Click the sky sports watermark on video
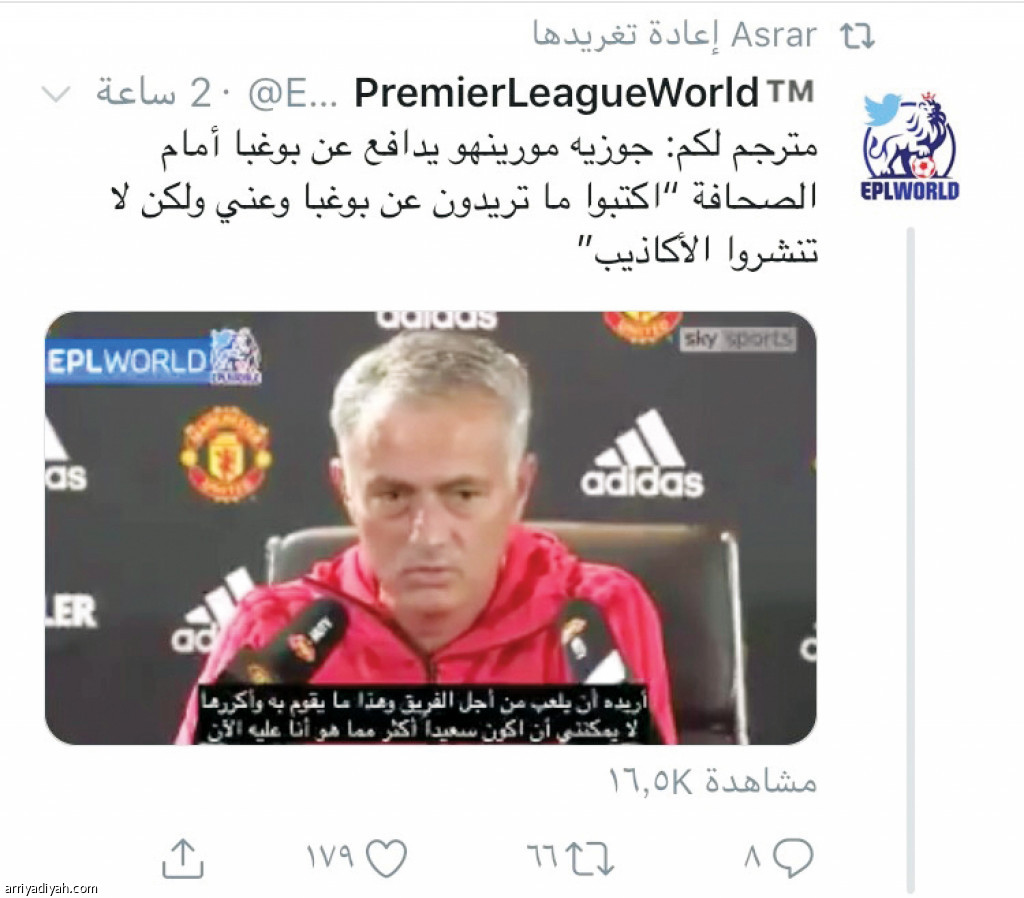This screenshot has height=898, width=1024. click(738, 339)
